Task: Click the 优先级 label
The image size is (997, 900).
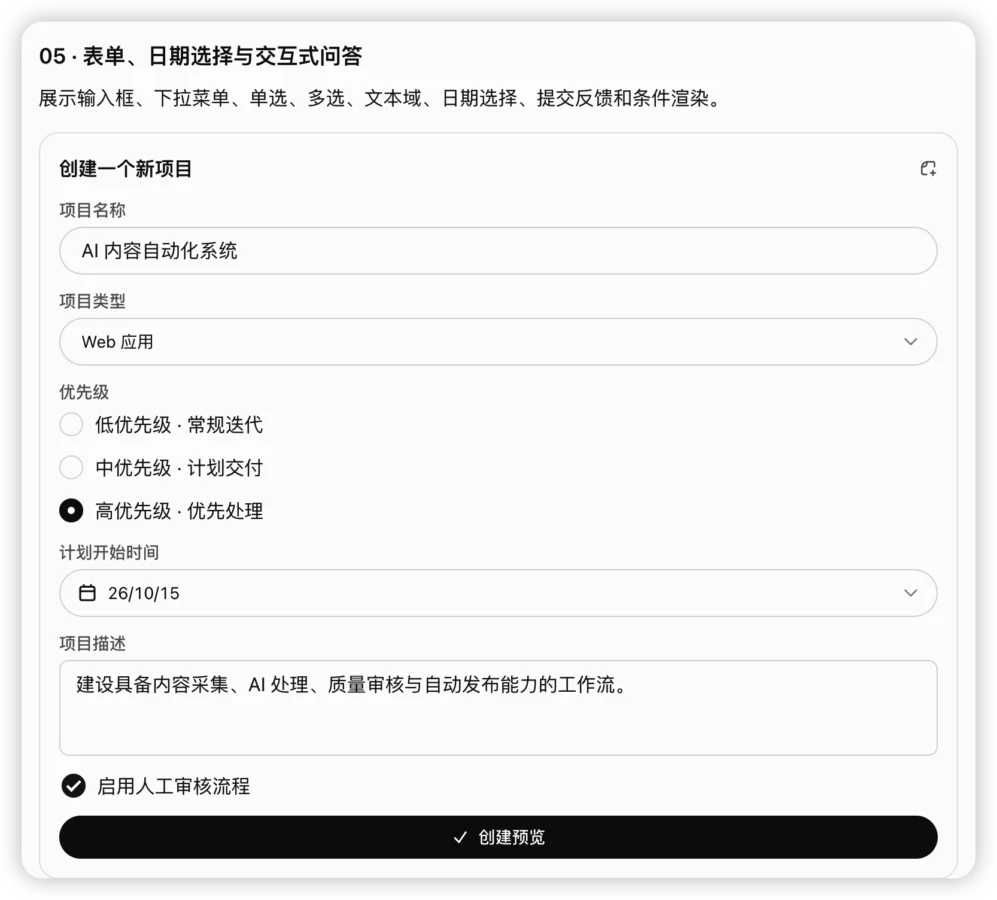Action: 84,392
